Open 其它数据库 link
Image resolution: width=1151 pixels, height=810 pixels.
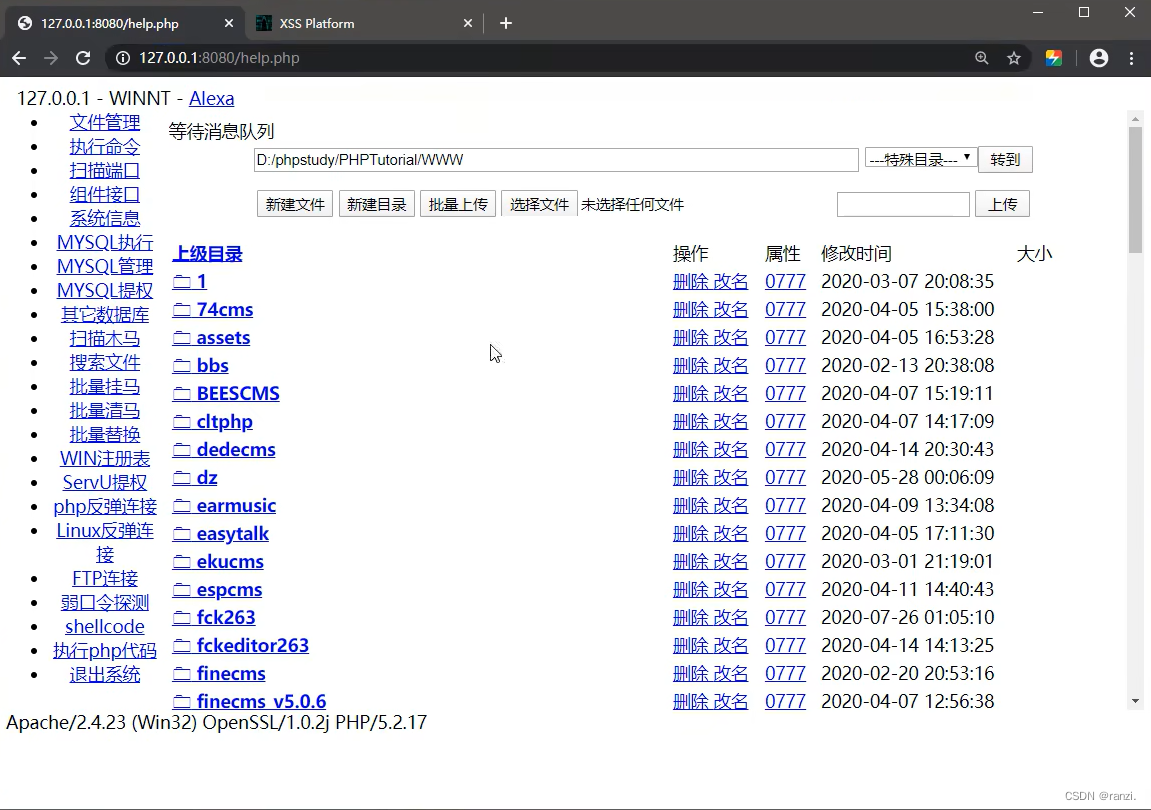(x=105, y=315)
